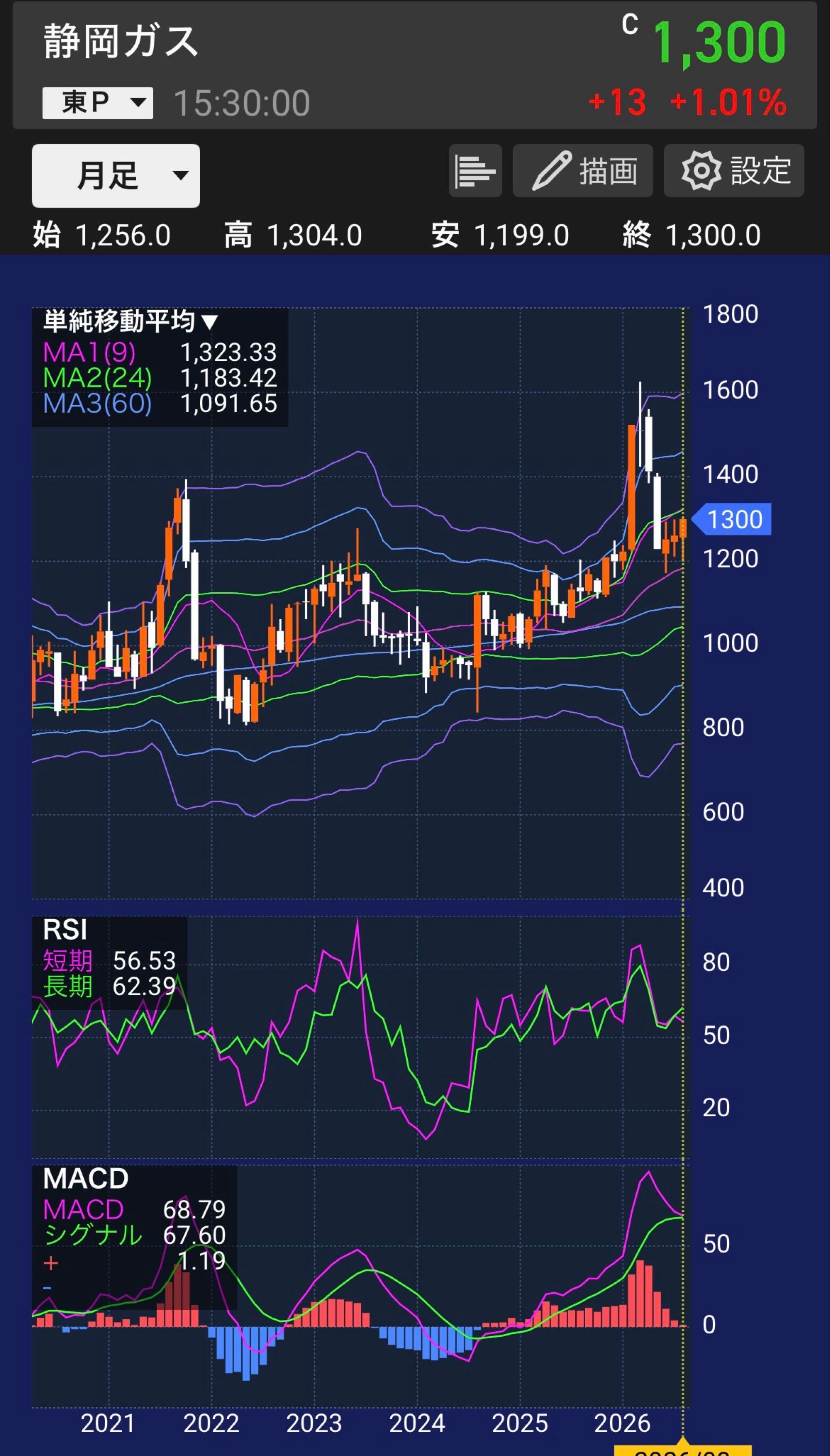This screenshot has height=1456, width=830.
Task: Tap the 2021 year label on the axis
Action: [108, 1423]
